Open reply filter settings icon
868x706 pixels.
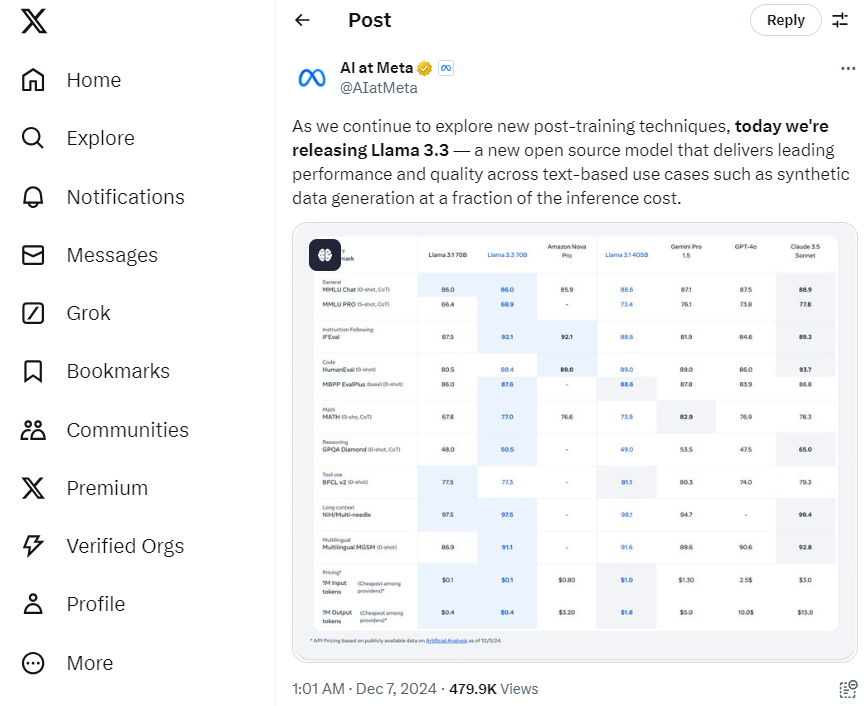click(840, 20)
